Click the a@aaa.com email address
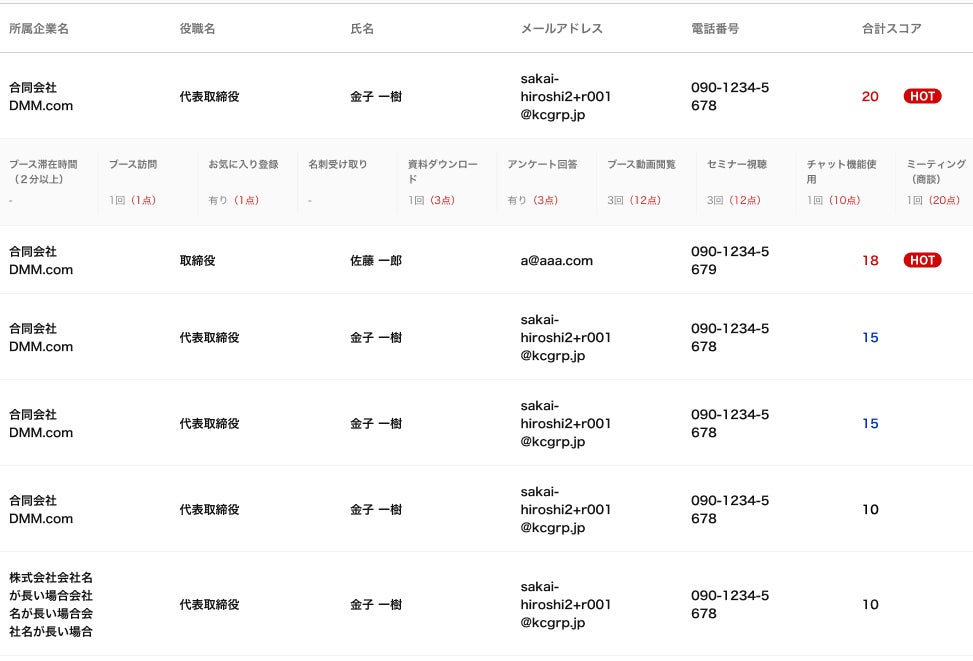973x661 pixels. click(557, 260)
